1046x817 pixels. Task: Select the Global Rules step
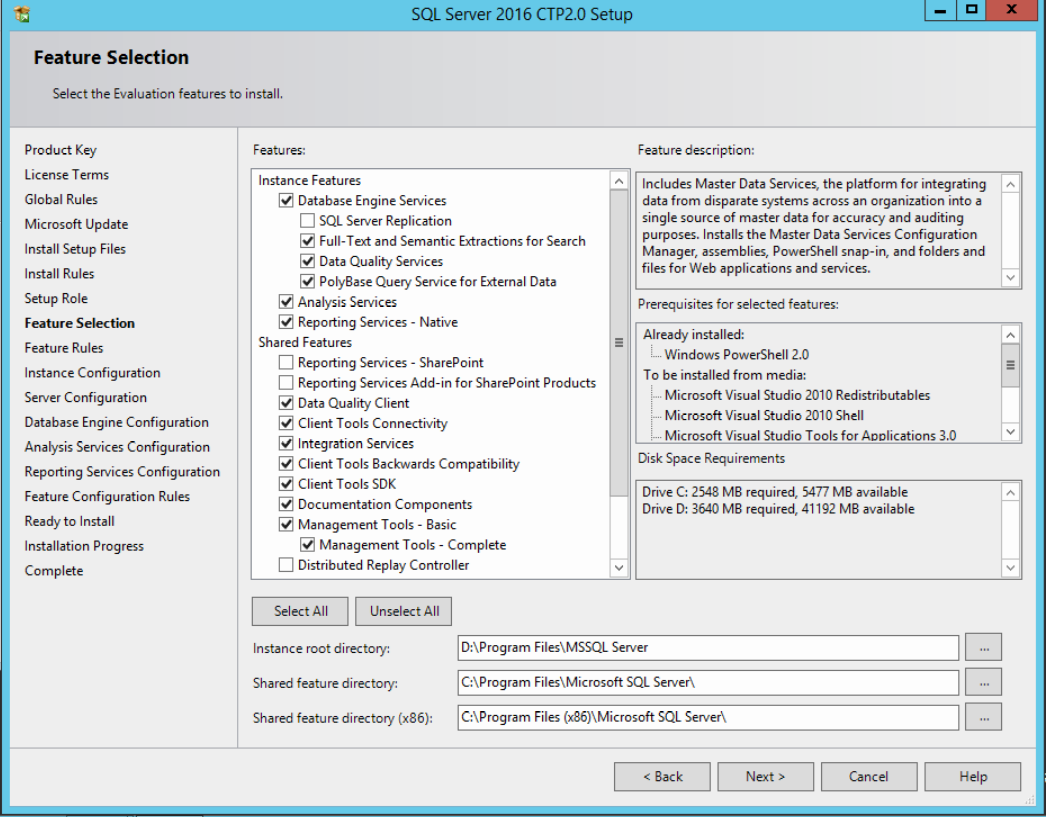(61, 199)
